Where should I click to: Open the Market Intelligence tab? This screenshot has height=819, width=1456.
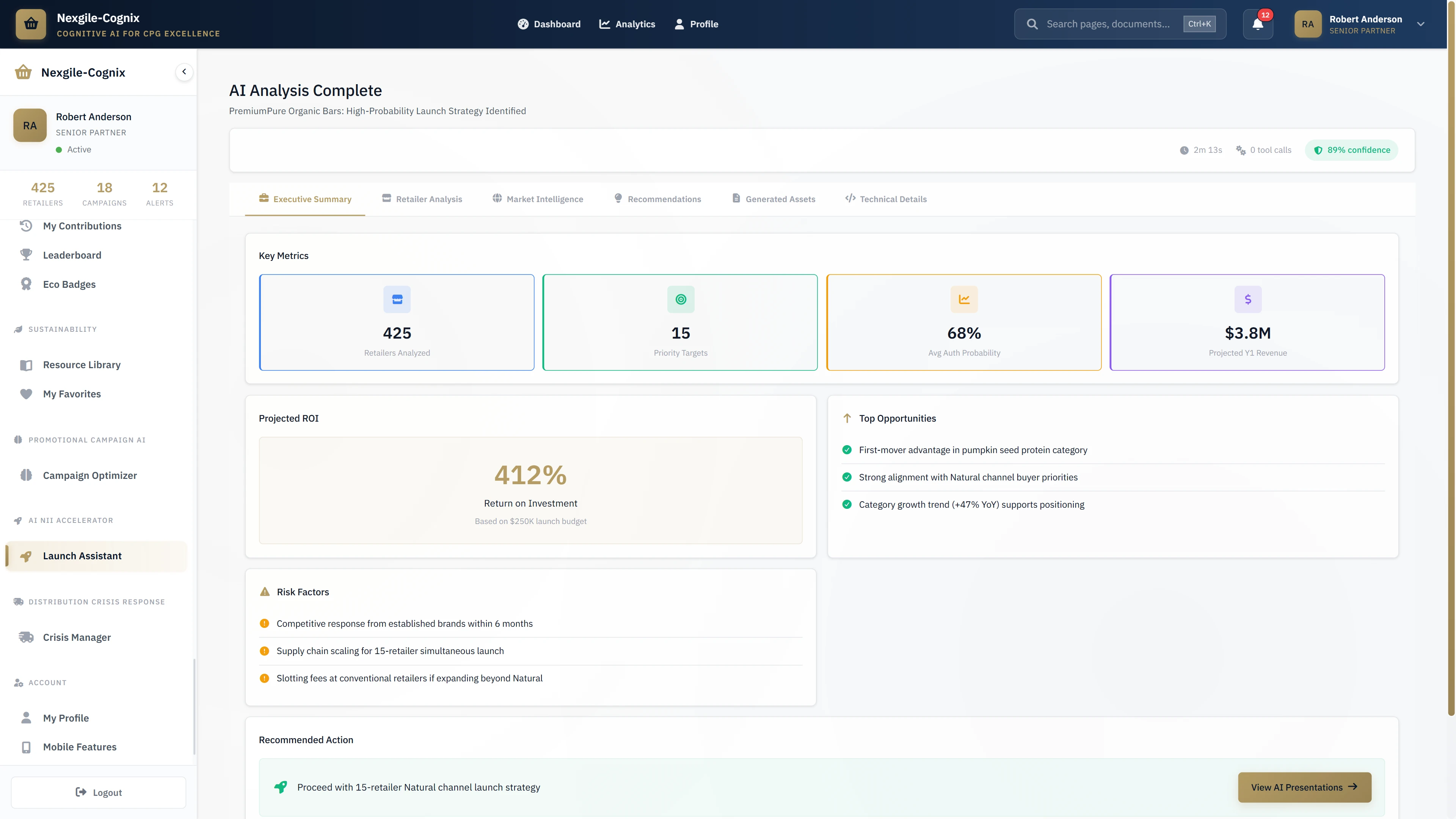[537, 199]
